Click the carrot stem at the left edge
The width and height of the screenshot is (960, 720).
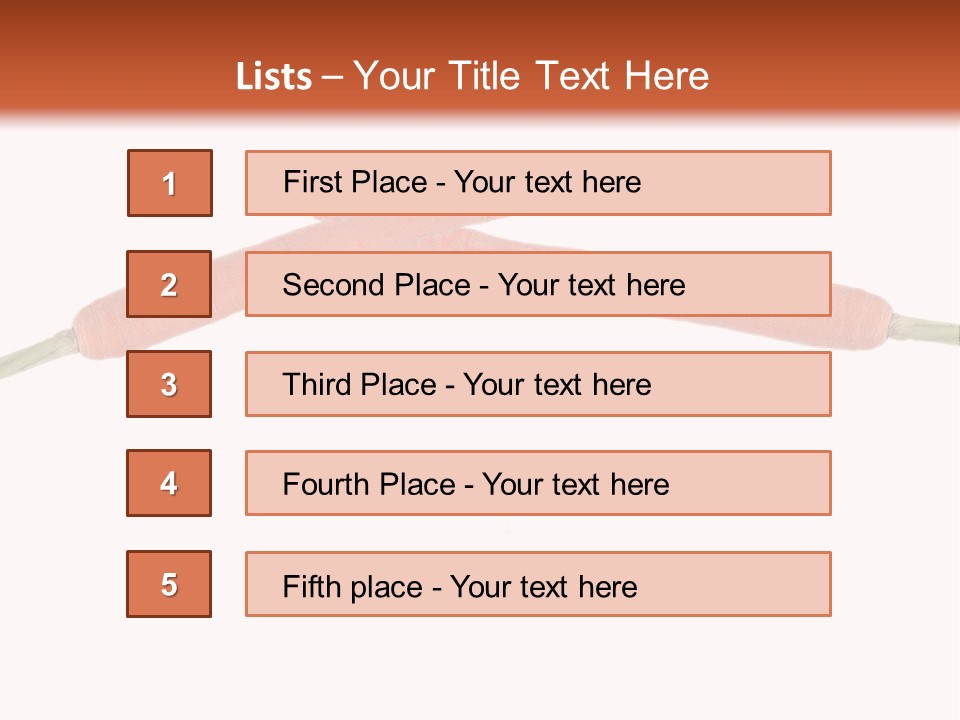35,350
